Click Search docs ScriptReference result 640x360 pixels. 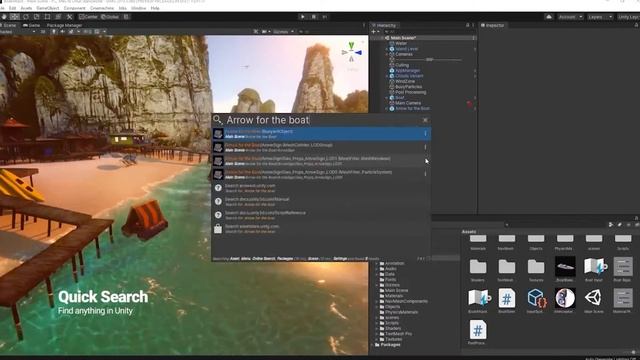[x=321, y=215]
